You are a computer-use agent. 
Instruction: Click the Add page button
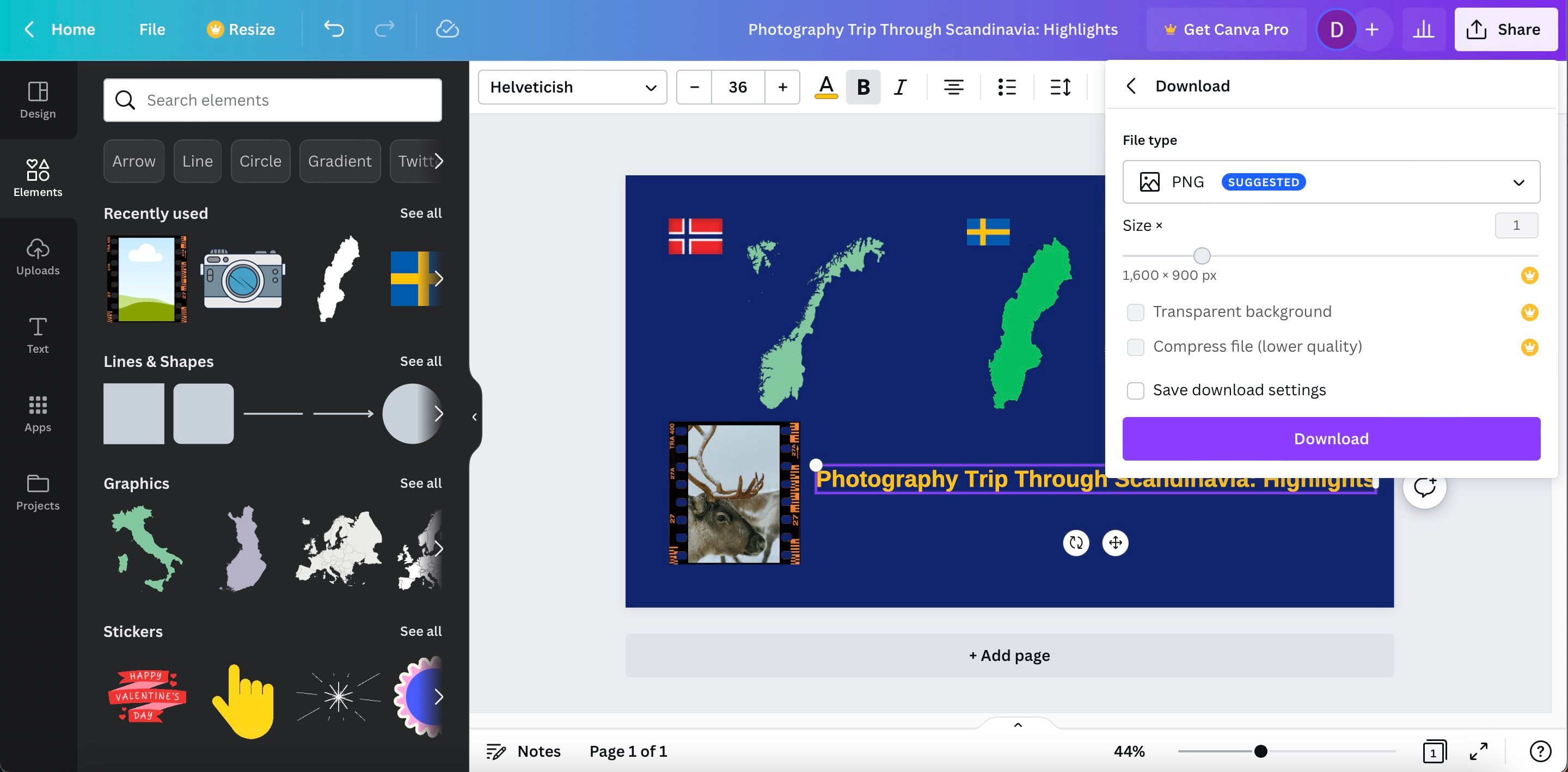click(1009, 655)
